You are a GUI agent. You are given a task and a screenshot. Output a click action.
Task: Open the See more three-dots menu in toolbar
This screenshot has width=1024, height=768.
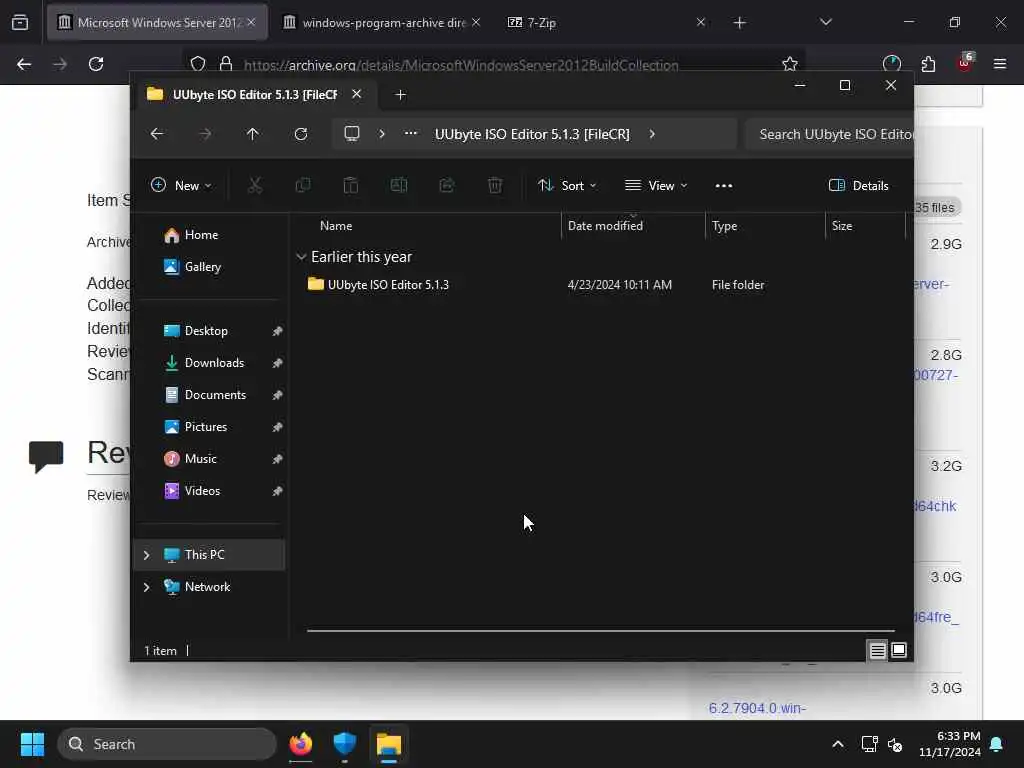[724, 185]
